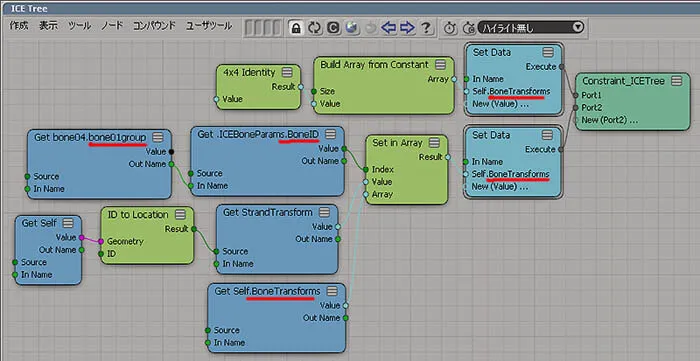
Task: Select the Get .ICEBoneParams.BoneID node title
Action: click(x=259, y=134)
